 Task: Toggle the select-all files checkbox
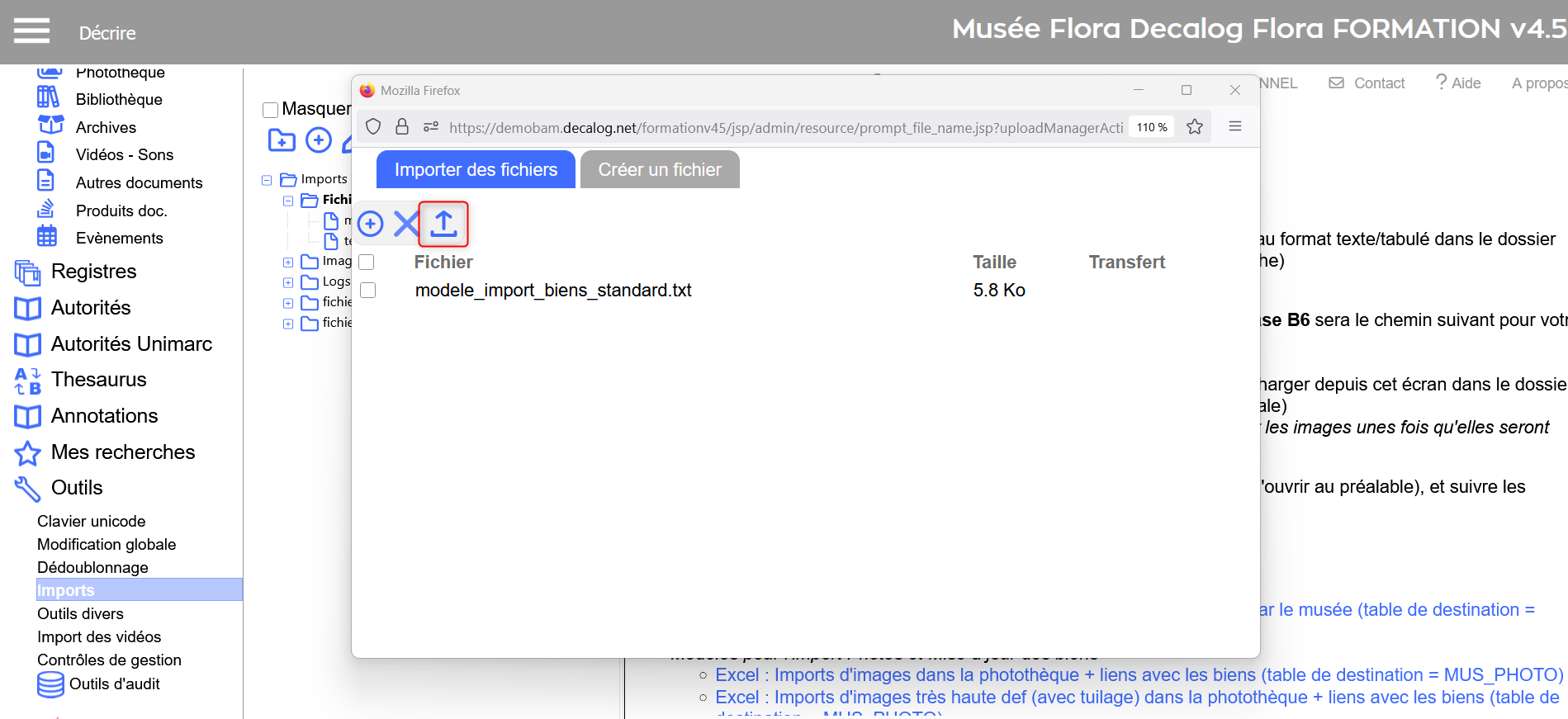(x=367, y=263)
